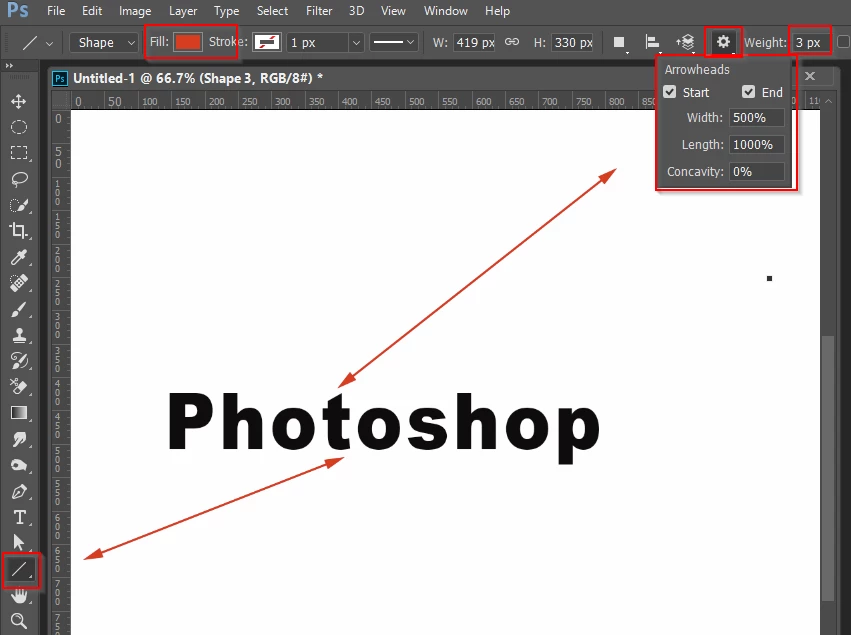The width and height of the screenshot is (851, 635).
Task: Open the View menu
Action: [x=393, y=11]
